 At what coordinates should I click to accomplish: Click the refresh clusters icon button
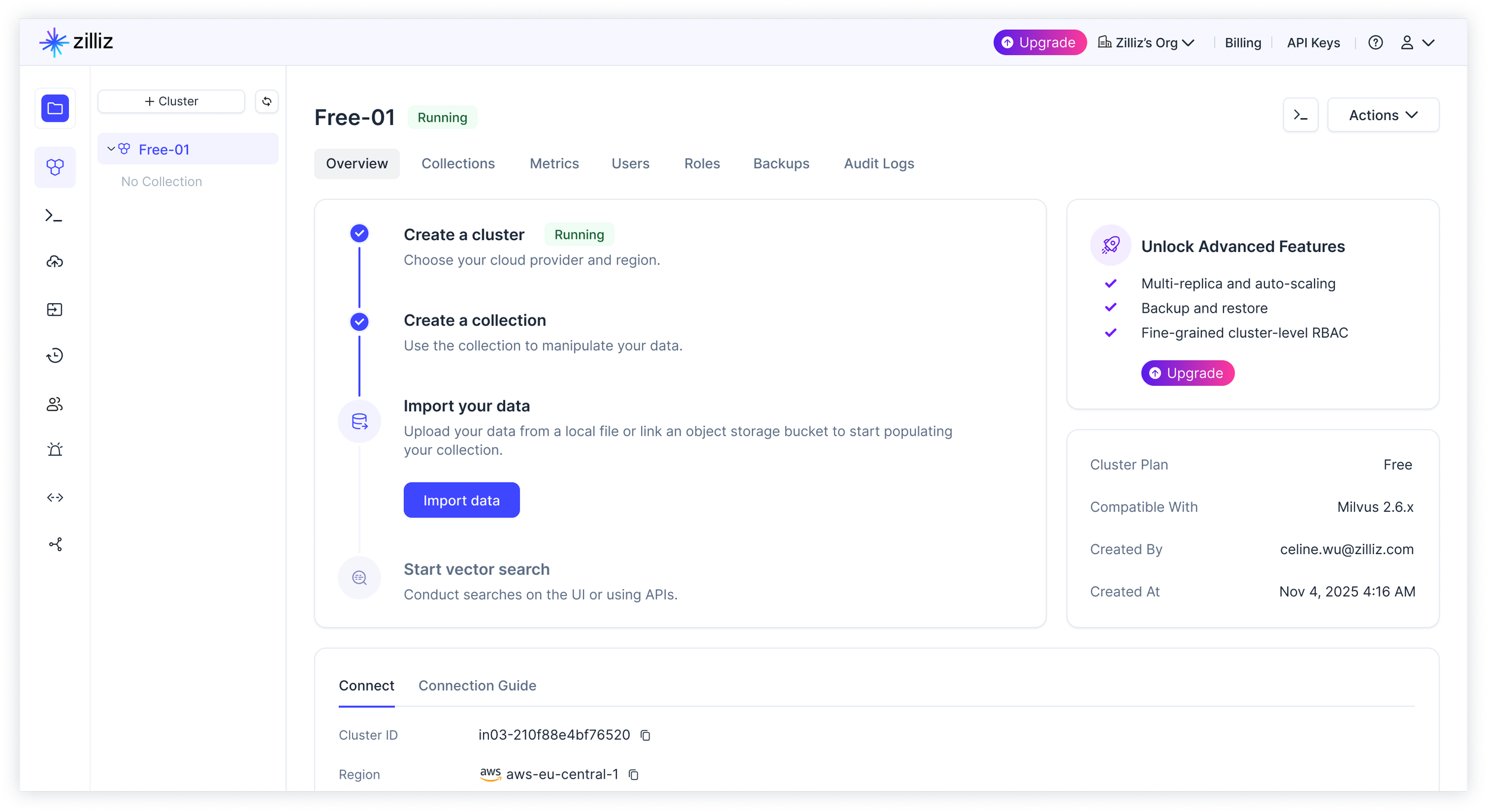coord(266,102)
